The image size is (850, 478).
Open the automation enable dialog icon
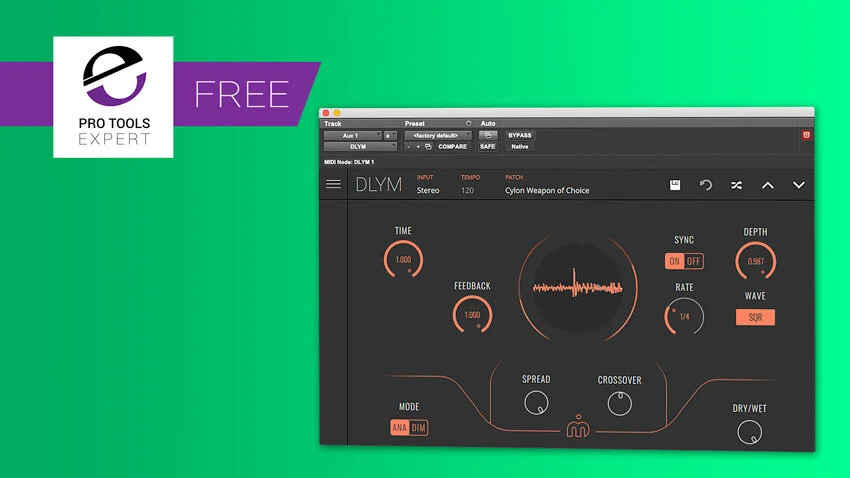coord(488,135)
